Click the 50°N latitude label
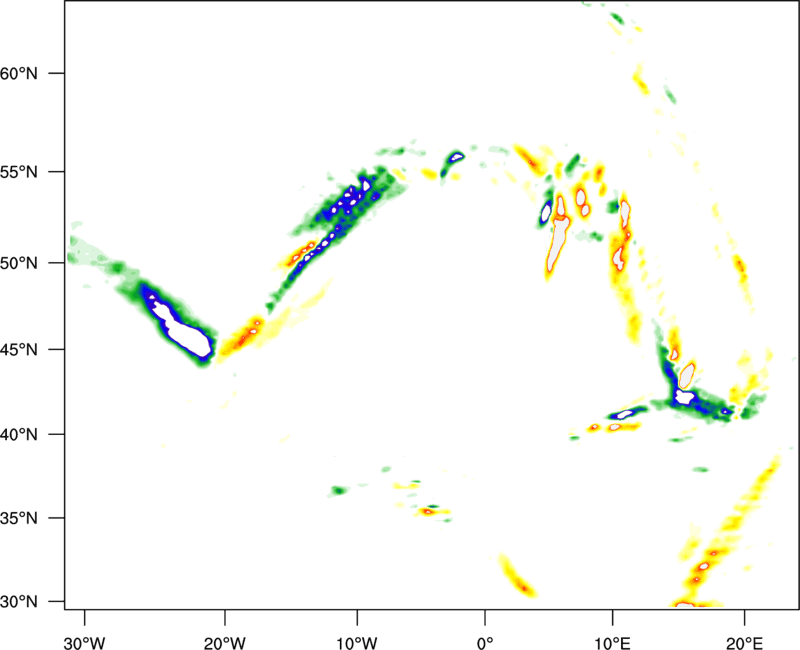This screenshot has height=650, width=800. tap(19, 263)
